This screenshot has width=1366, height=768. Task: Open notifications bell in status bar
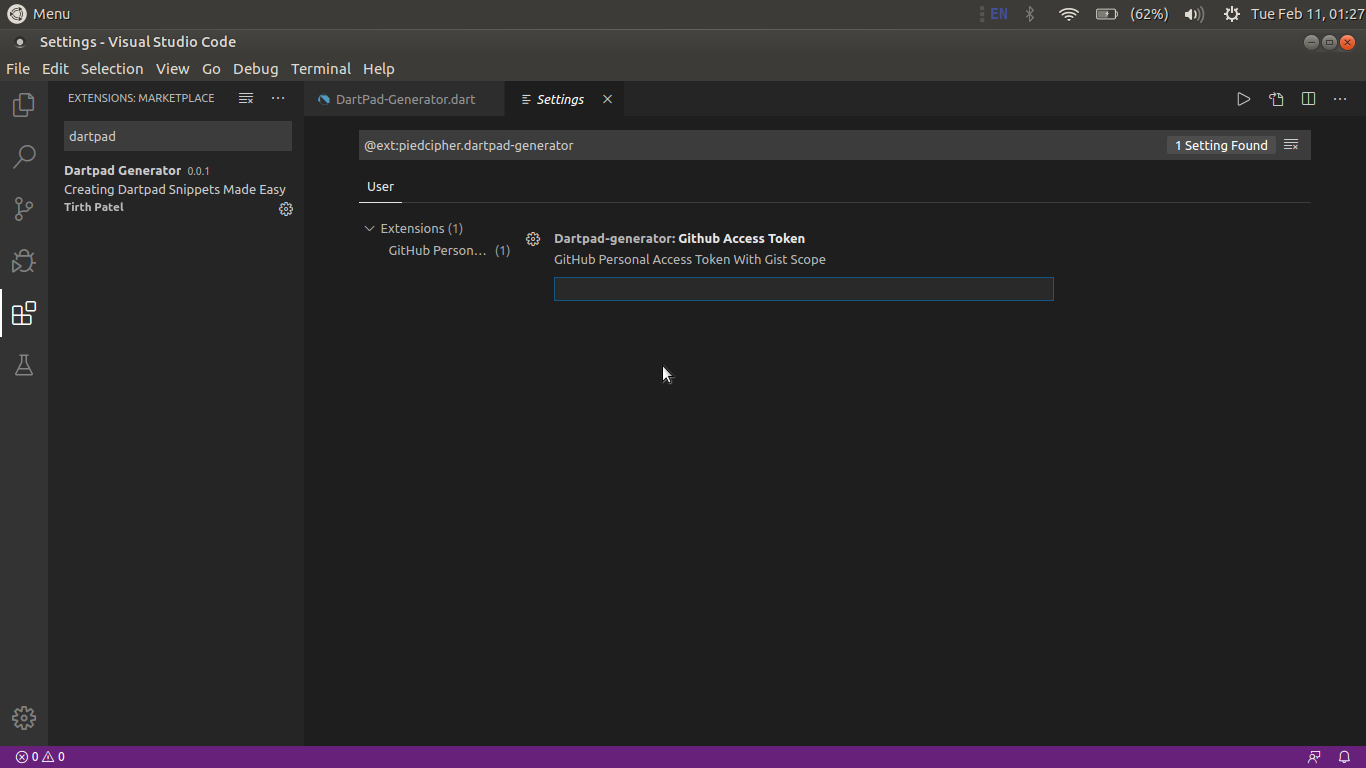pos(1345,757)
